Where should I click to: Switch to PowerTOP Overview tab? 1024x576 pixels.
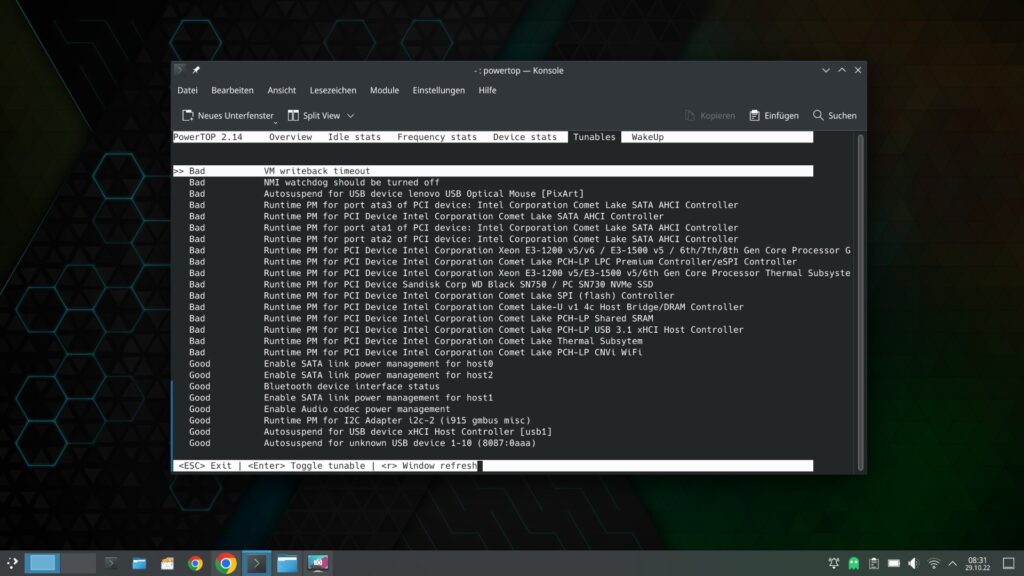coord(291,137)
